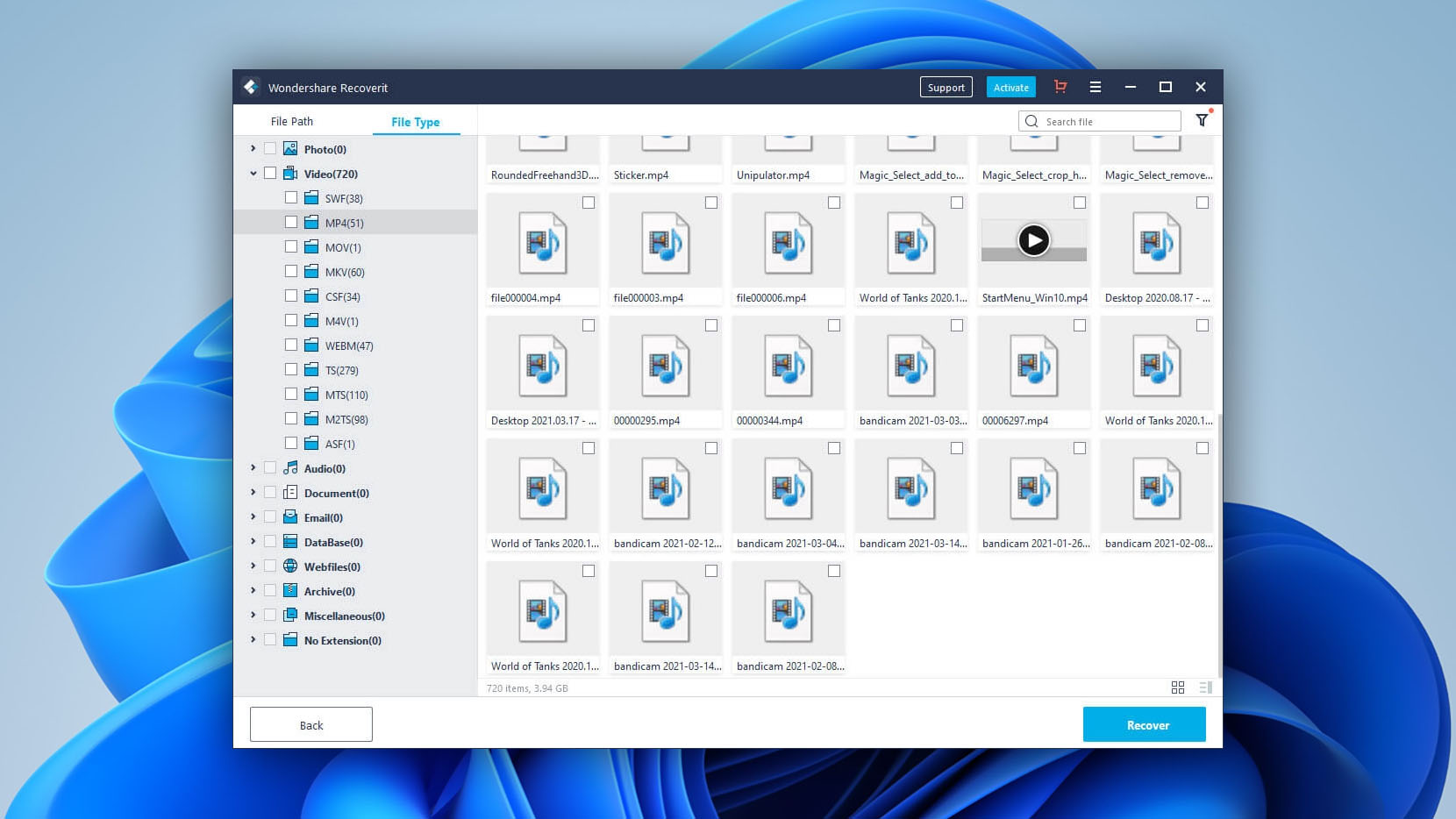Play the StartMenu_Win10.mp4 preview
This screenshot has height=819, width=1456.
pos(1034,240)
